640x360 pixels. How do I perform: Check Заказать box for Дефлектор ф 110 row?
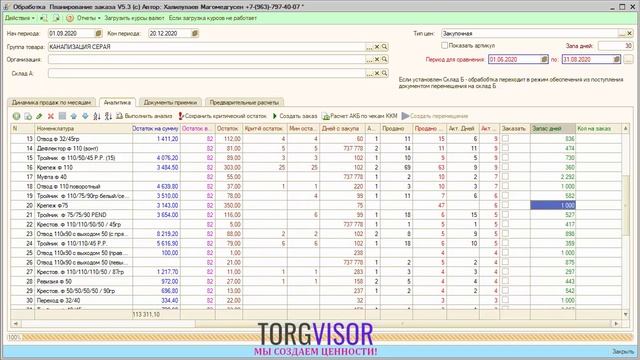pos(505,148)
